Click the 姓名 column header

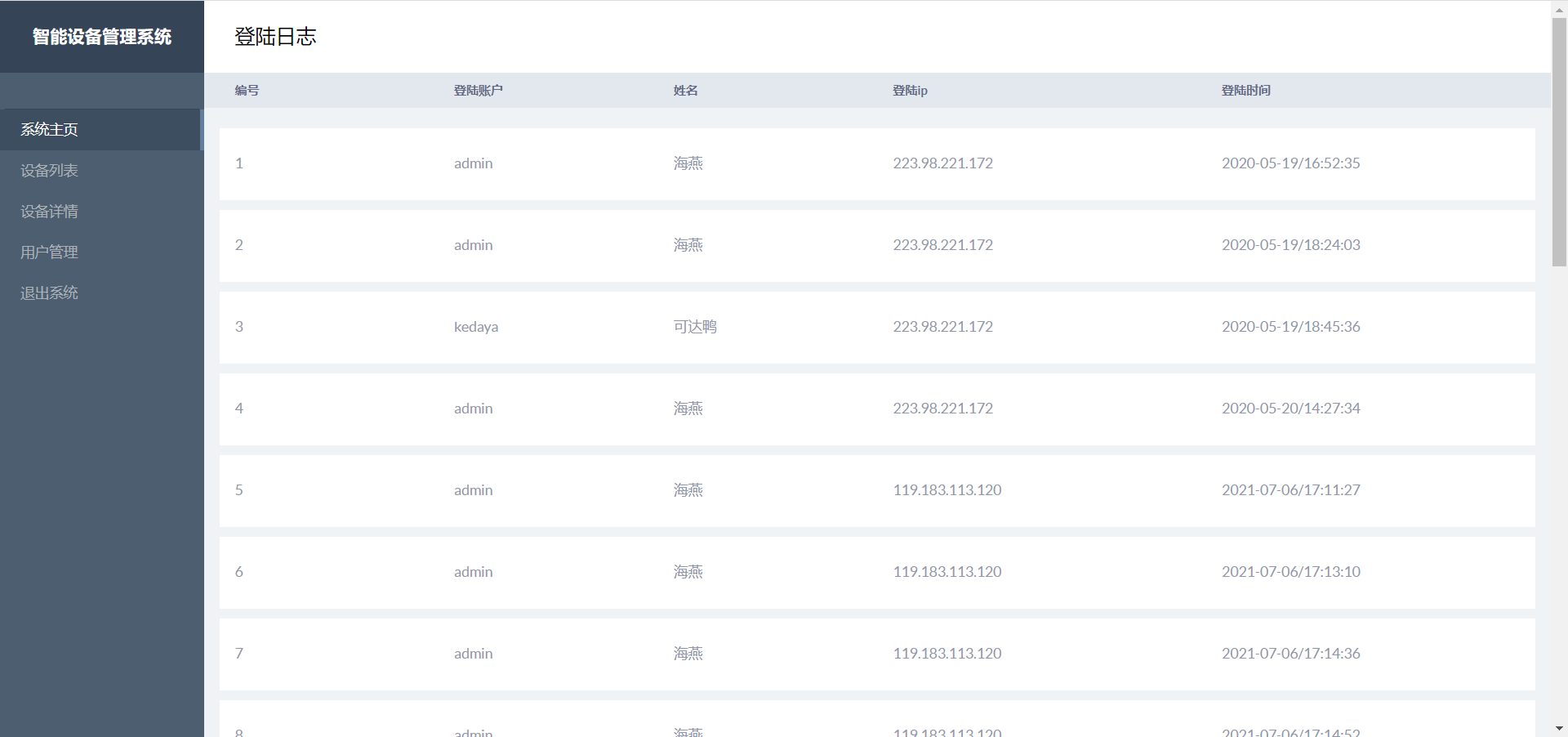[x=686, y=91]
